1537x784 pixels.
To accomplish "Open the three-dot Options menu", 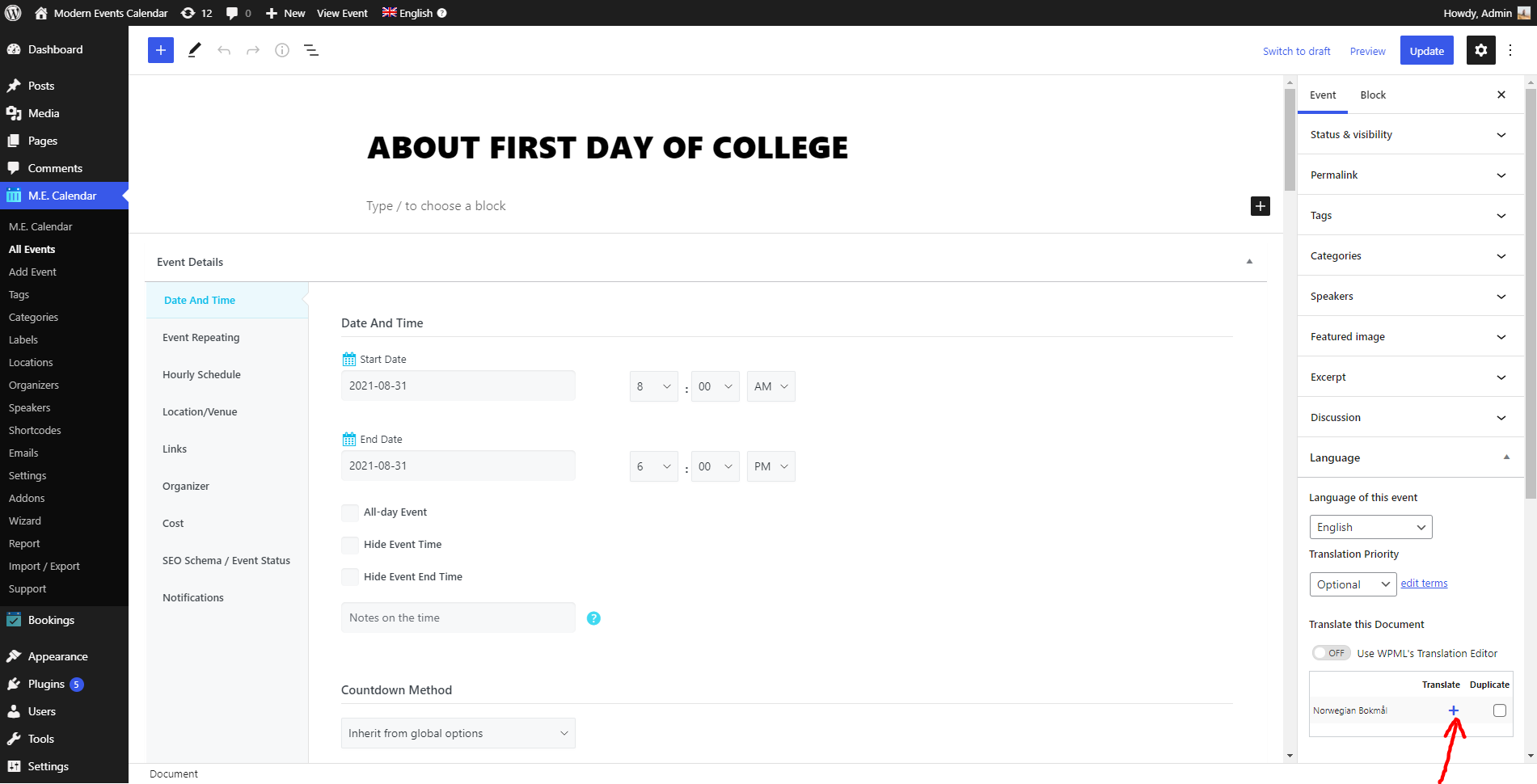I will pos(1510,50).
